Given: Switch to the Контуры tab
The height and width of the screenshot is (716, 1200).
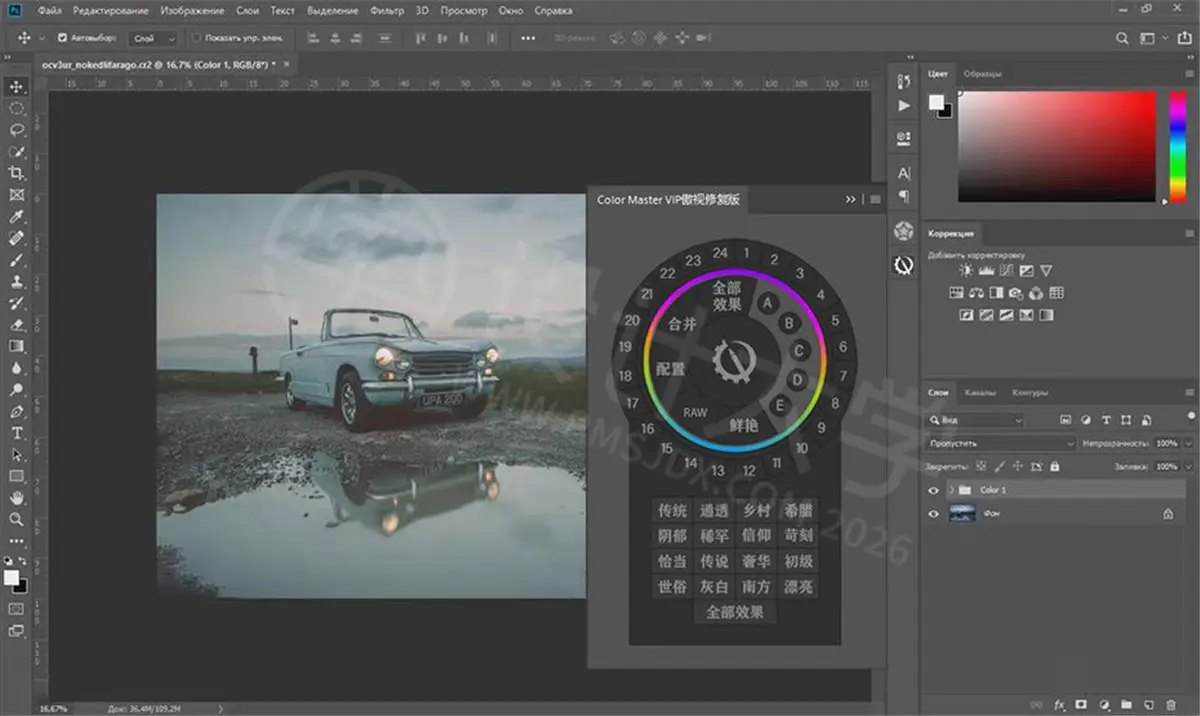Looking at the screenshot, I should click(1030, 393).
